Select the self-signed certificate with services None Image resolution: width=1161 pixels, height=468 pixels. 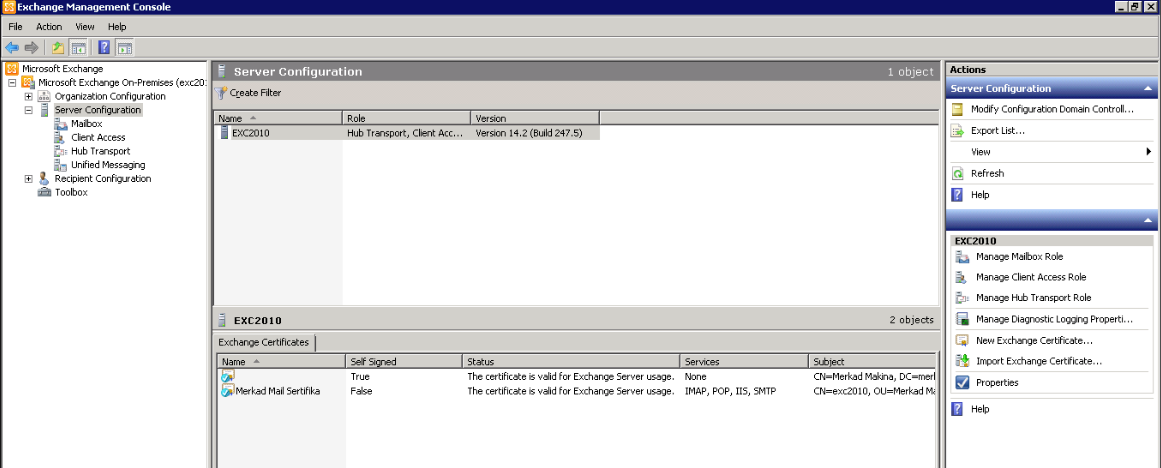click(578, 376)
